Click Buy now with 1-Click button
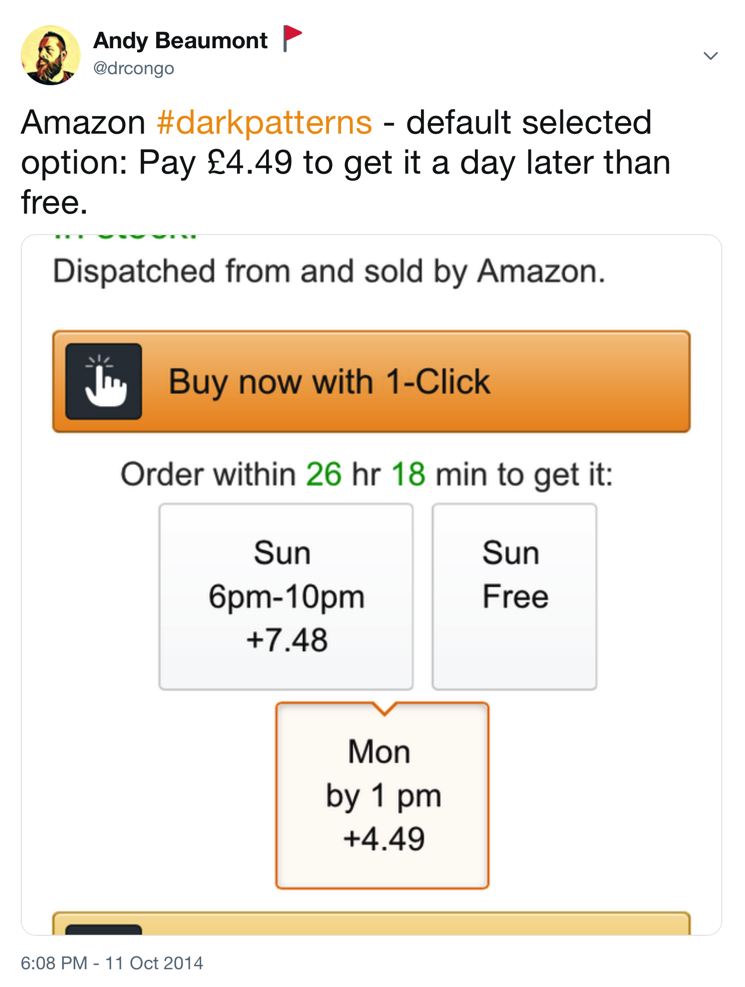Image resolution: width=745 pixels, height=987 pixels. point(371,381)
